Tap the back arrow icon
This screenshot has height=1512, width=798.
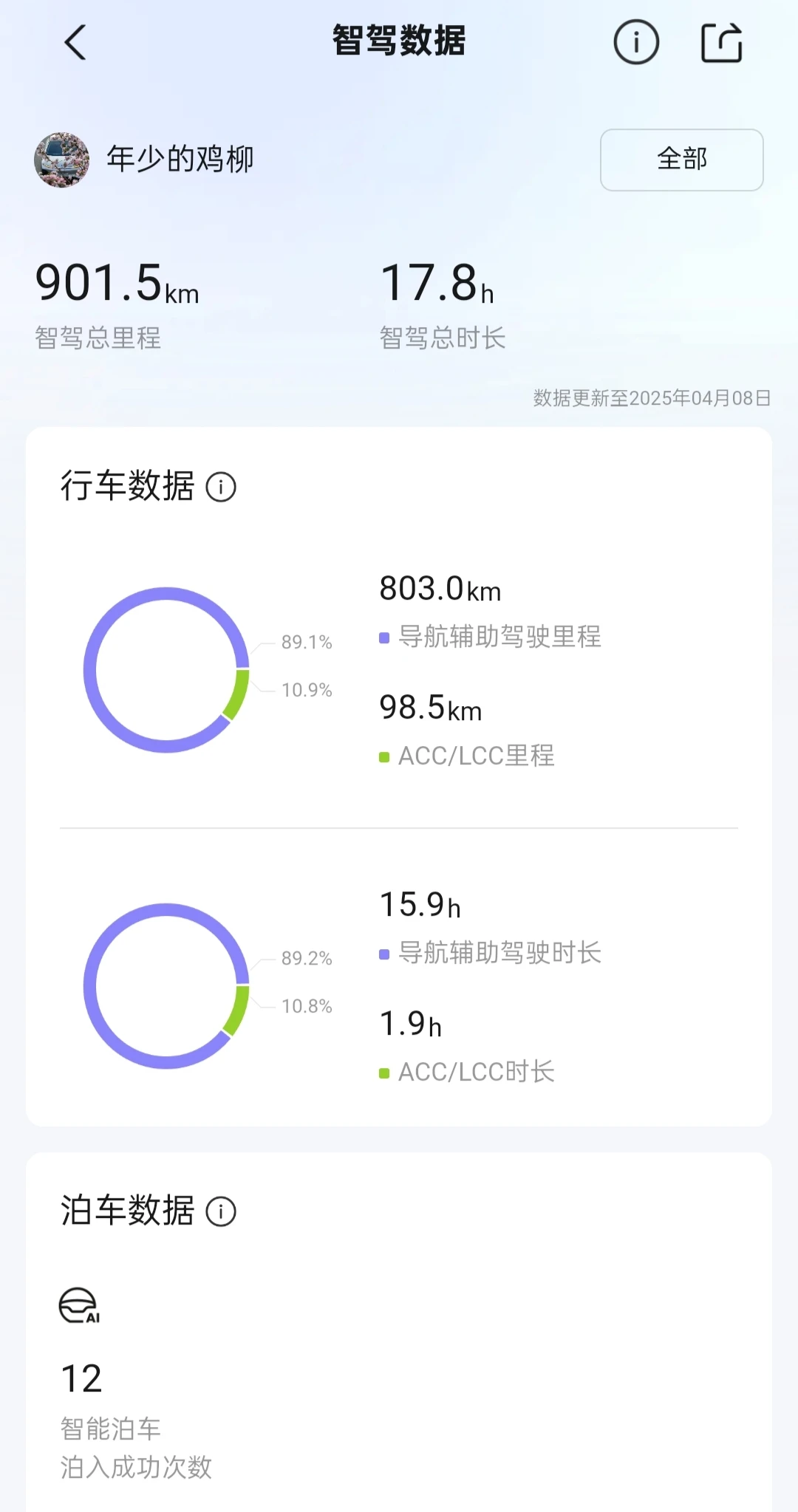75,42
